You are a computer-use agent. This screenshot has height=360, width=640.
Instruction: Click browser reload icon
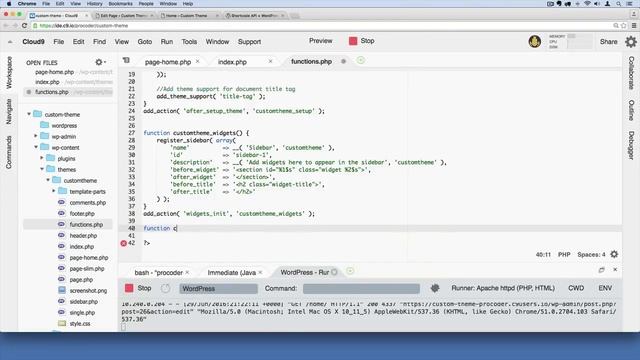(x=24, y=25)
